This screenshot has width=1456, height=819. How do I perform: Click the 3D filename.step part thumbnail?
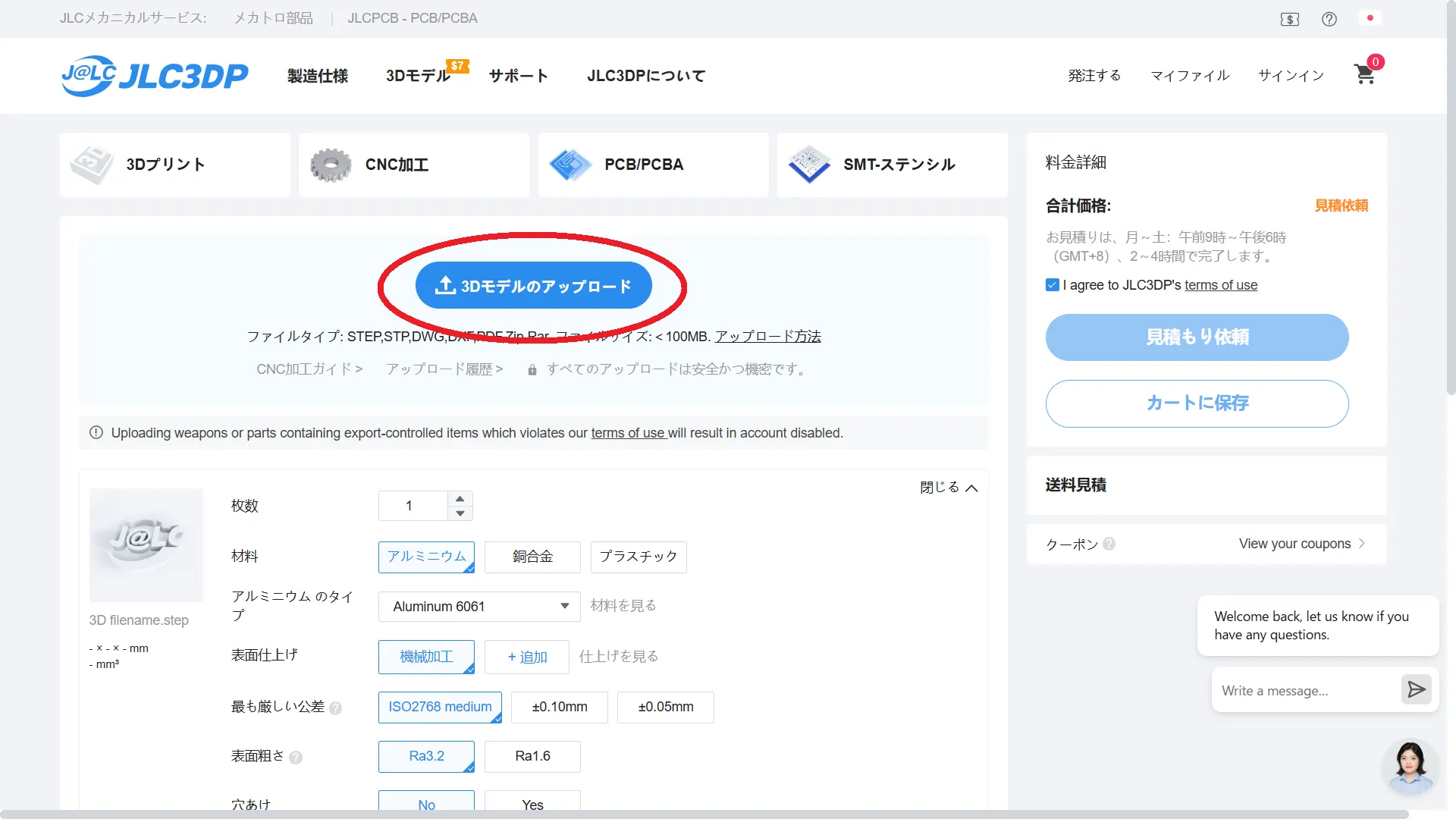point(146,545)
